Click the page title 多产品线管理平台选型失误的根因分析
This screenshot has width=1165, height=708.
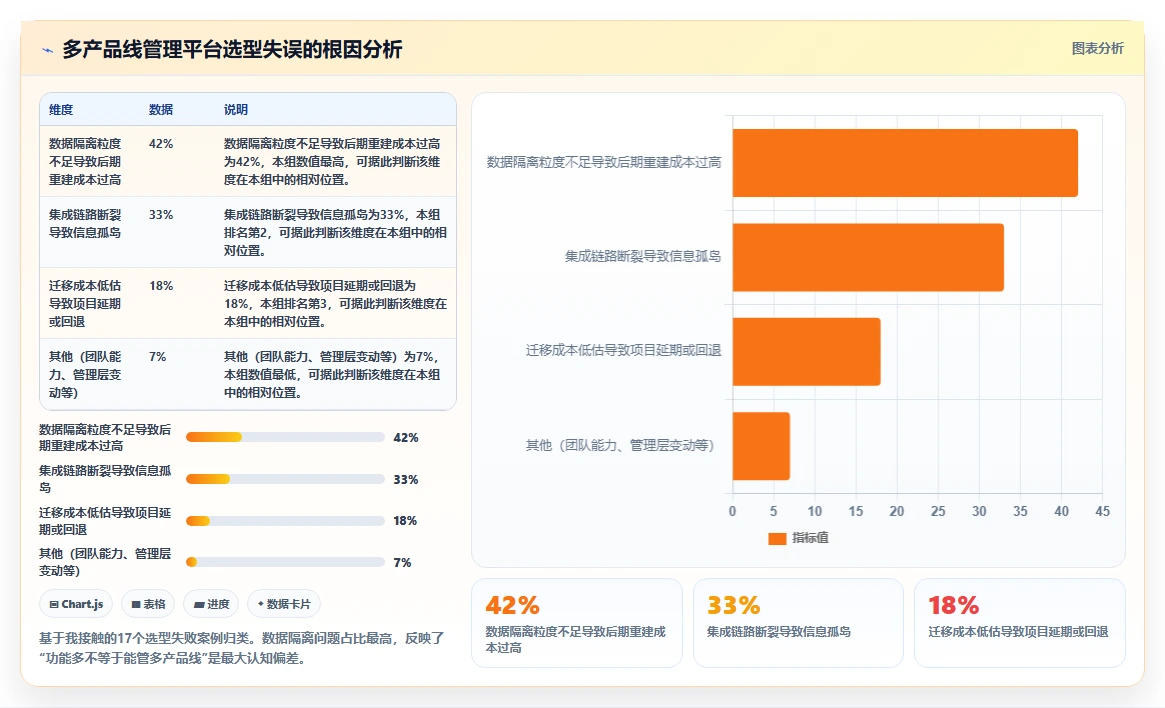pos(232,50)
